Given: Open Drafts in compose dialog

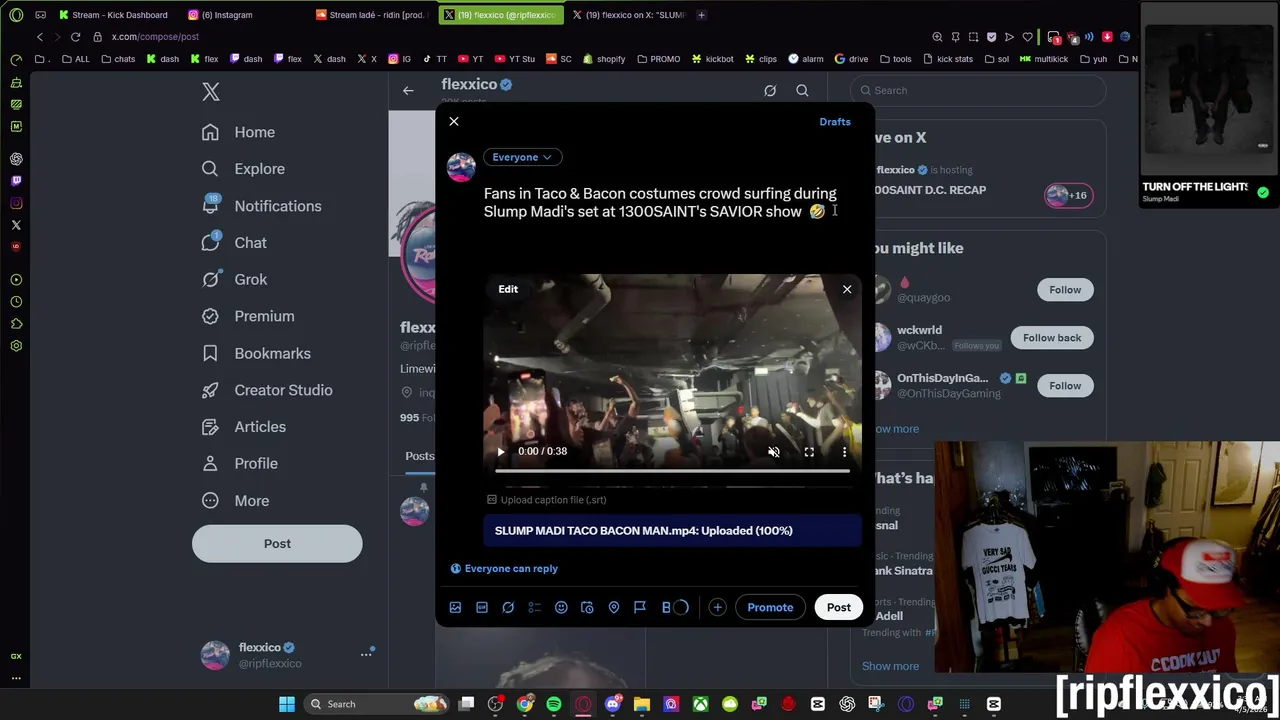Looking at the screenshot, I should click(x=835, y=122).
